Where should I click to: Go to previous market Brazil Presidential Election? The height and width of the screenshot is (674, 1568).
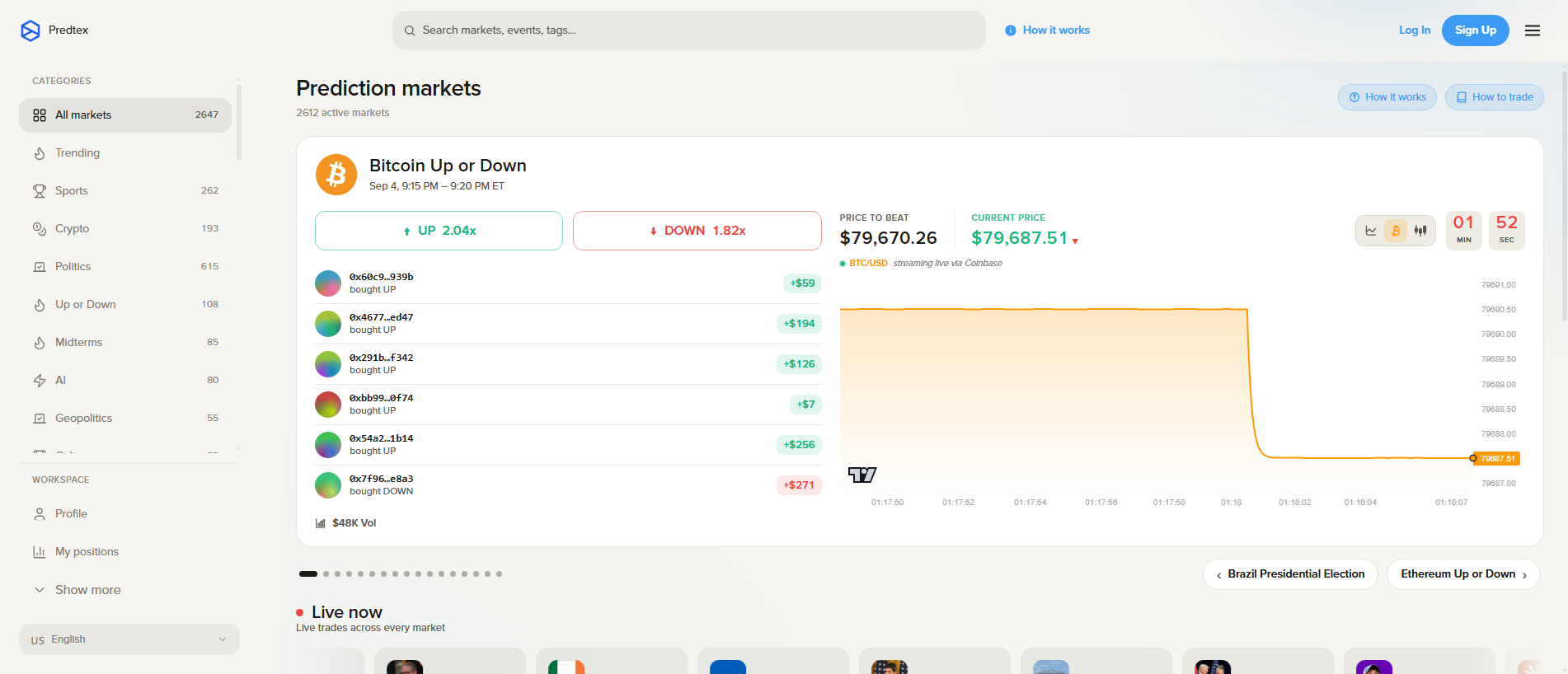coord(1290,574)
